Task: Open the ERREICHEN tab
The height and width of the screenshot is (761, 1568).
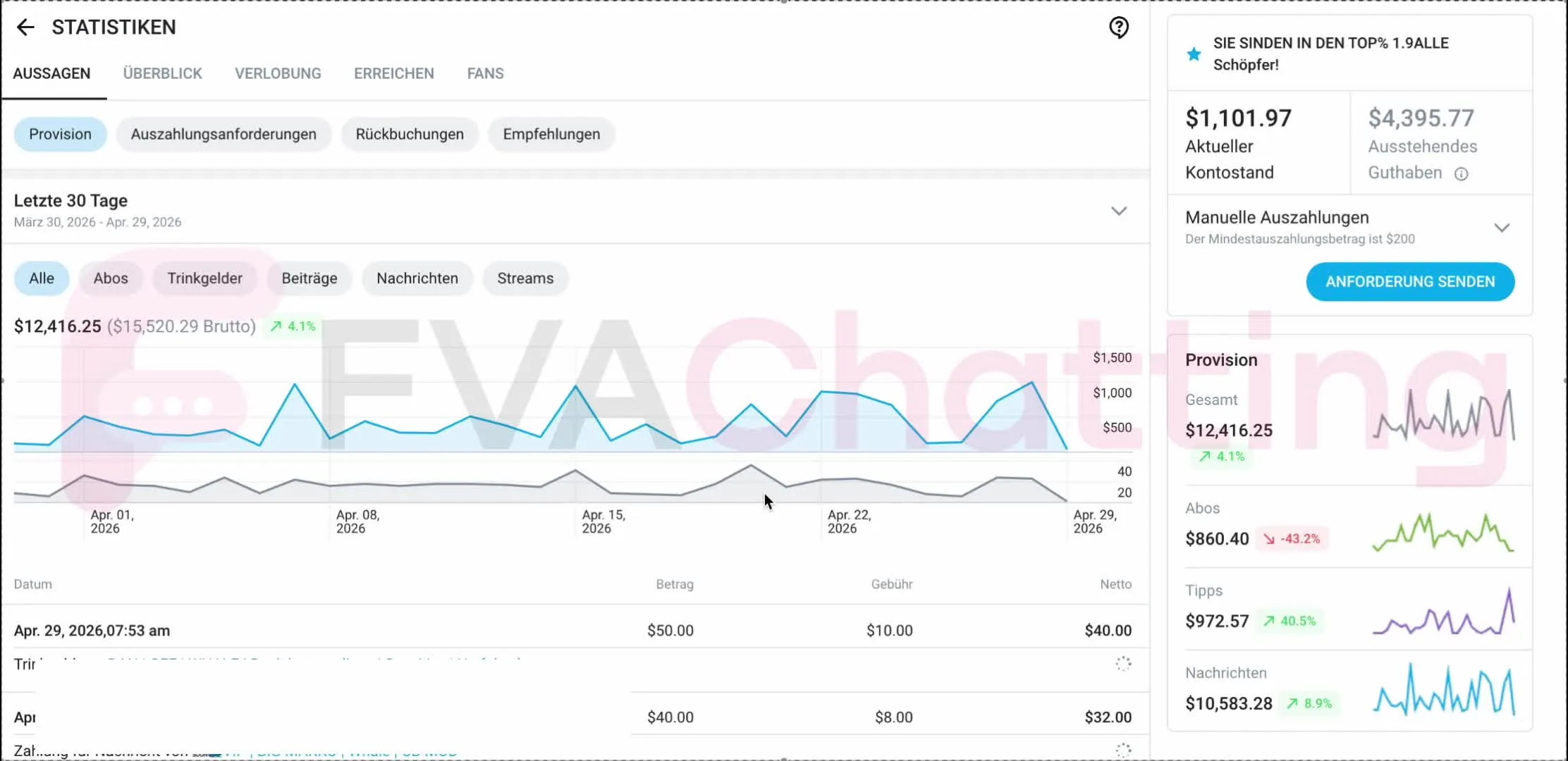Action: tap(394, 73)
